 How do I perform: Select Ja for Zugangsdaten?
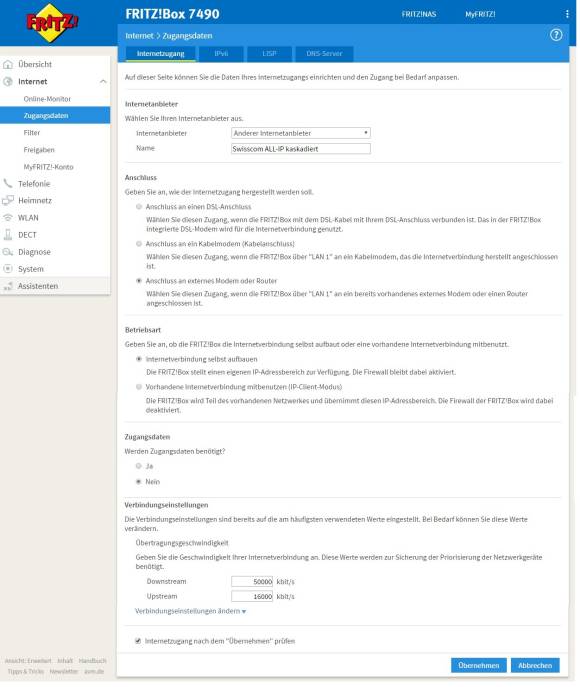point(138,466)
